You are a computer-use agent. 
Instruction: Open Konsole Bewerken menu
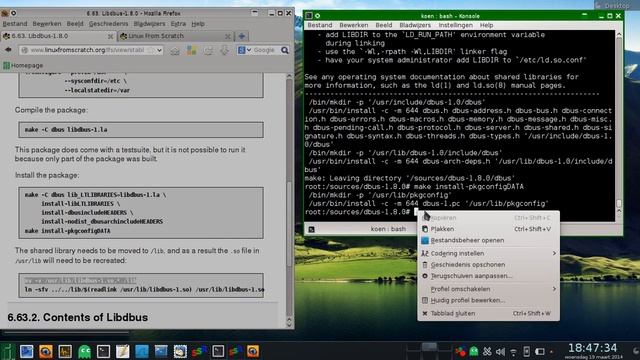tap(353, 25)
